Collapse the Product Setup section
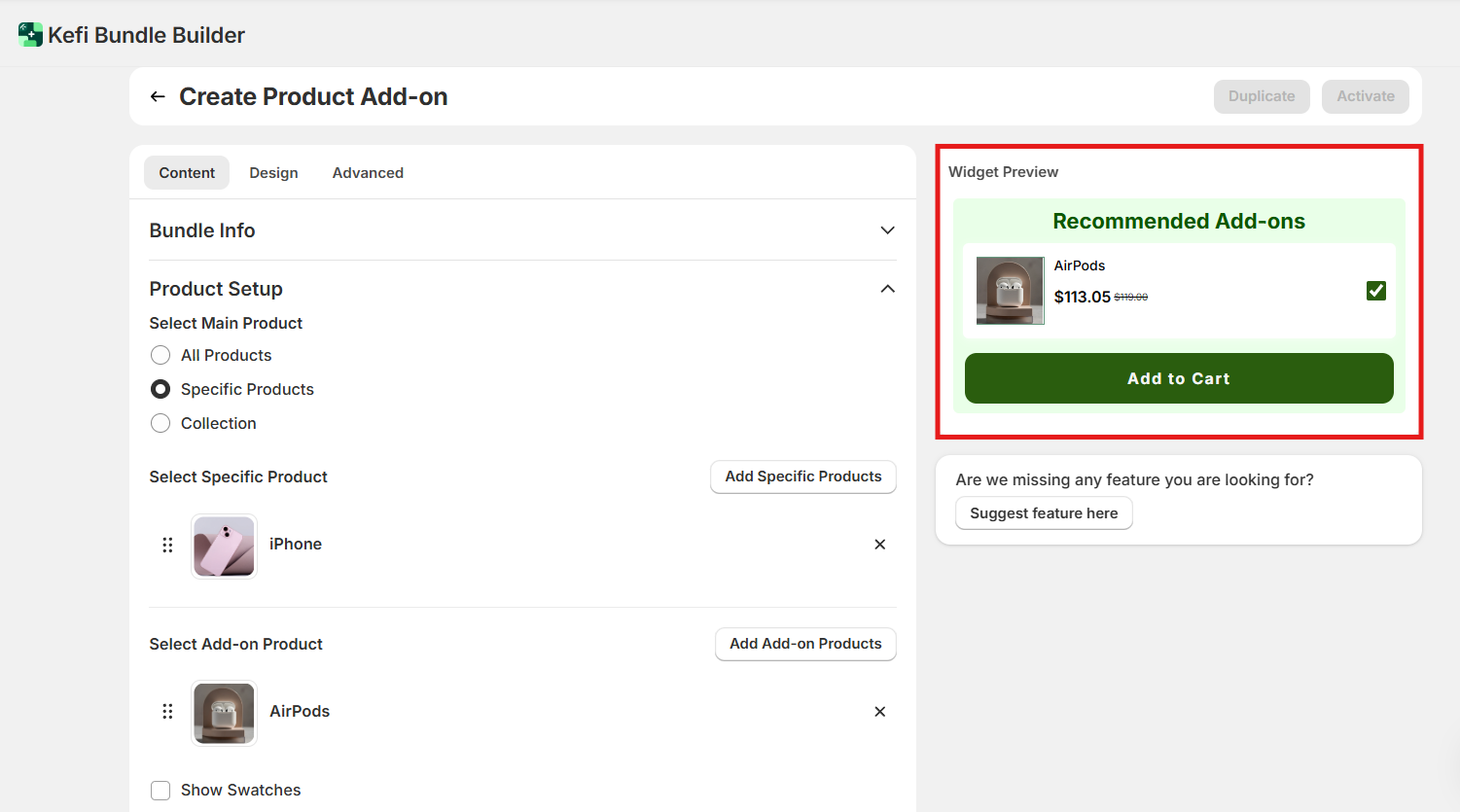 (887, 289)
